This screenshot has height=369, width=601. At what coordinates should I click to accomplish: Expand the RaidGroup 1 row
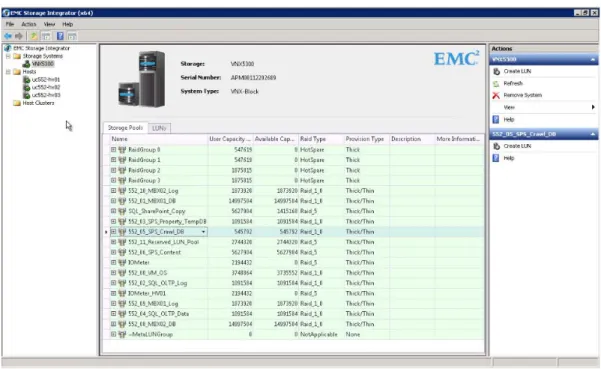click(x=113, y=160)
